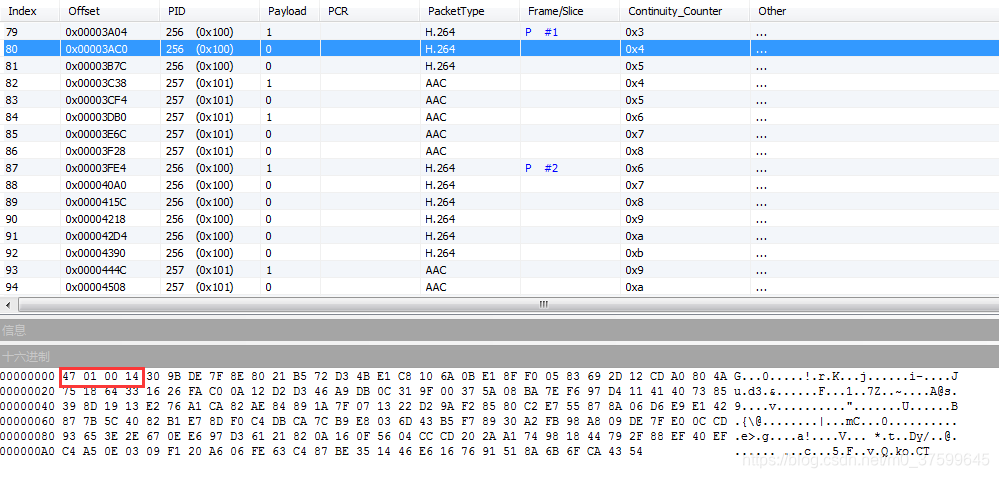Sort by the Index column header
This screenshot has height=478, width=999.
30,11
